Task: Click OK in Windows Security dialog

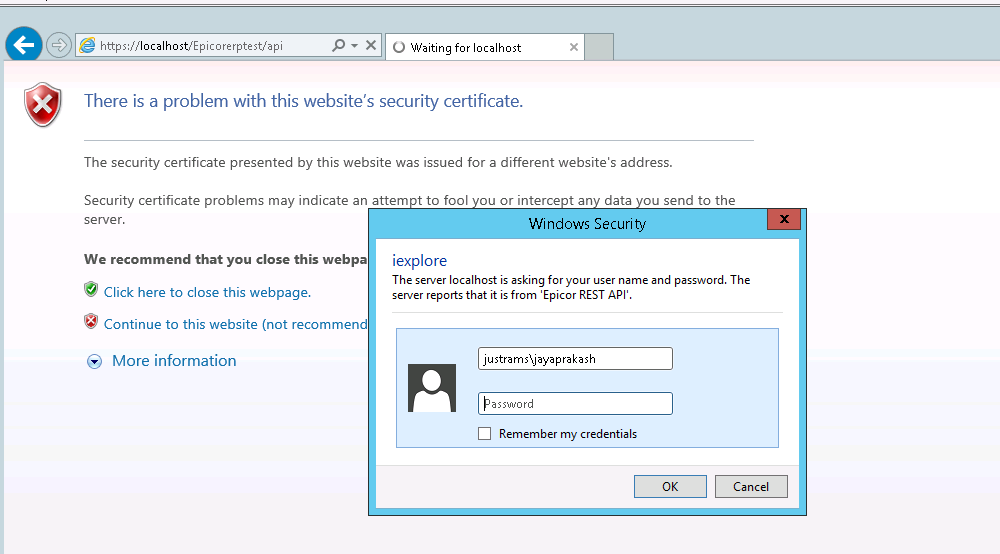Action: [x=670, y=486]
